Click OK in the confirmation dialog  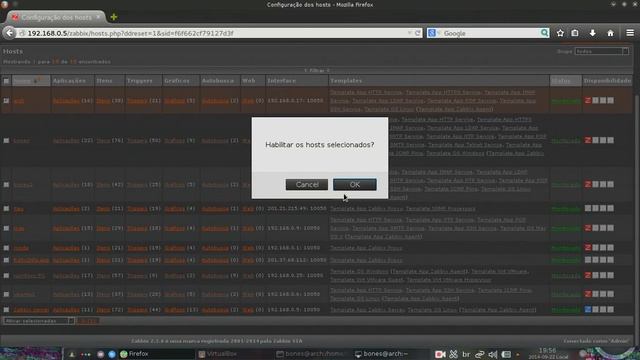pos(355,184)
